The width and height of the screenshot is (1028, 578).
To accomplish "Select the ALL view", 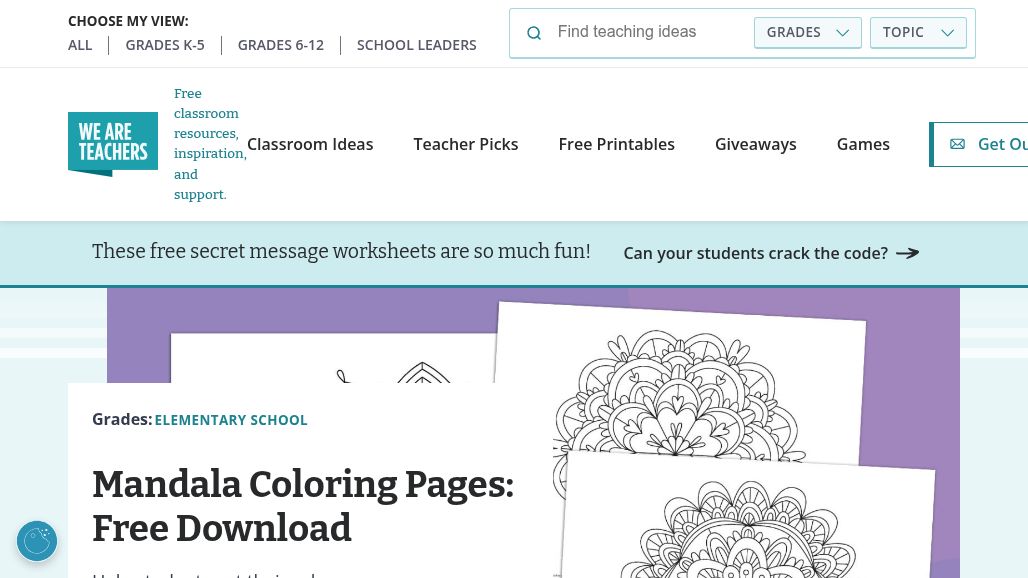I will [x=80, y=45].
